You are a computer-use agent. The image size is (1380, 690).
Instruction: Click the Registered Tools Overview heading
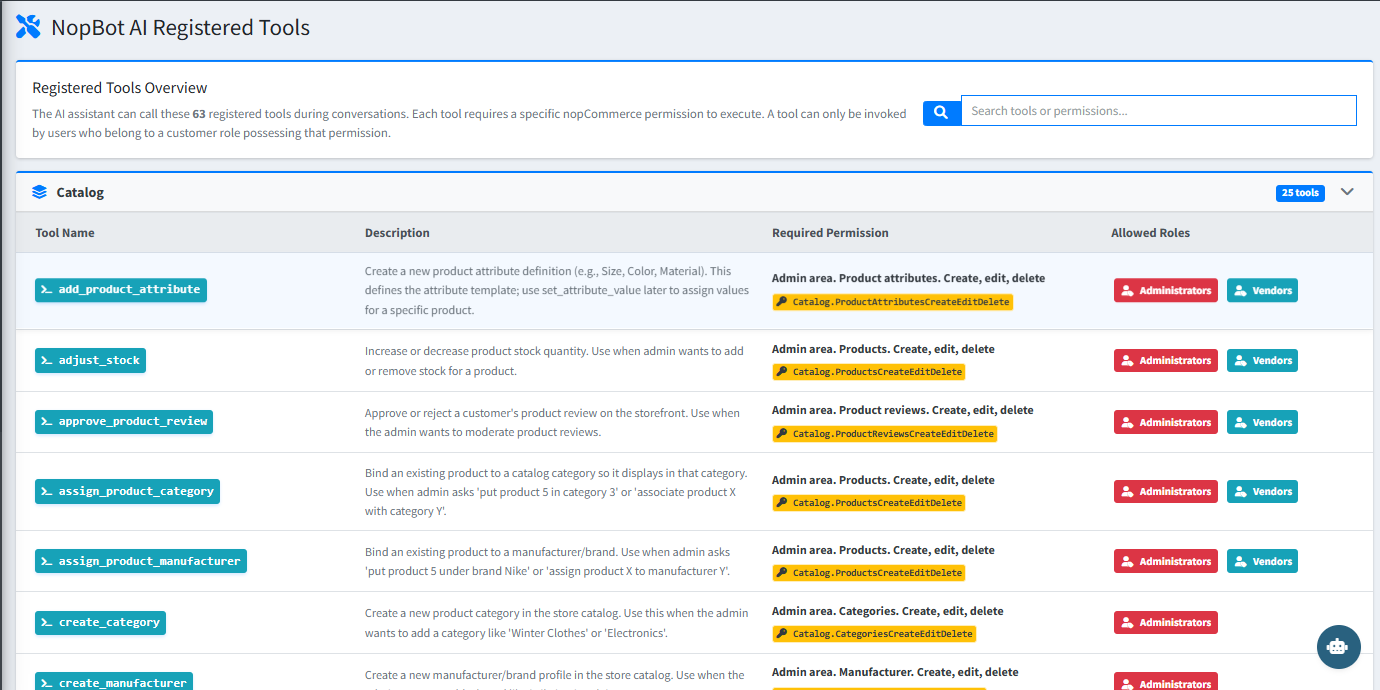tap(120, 88)
